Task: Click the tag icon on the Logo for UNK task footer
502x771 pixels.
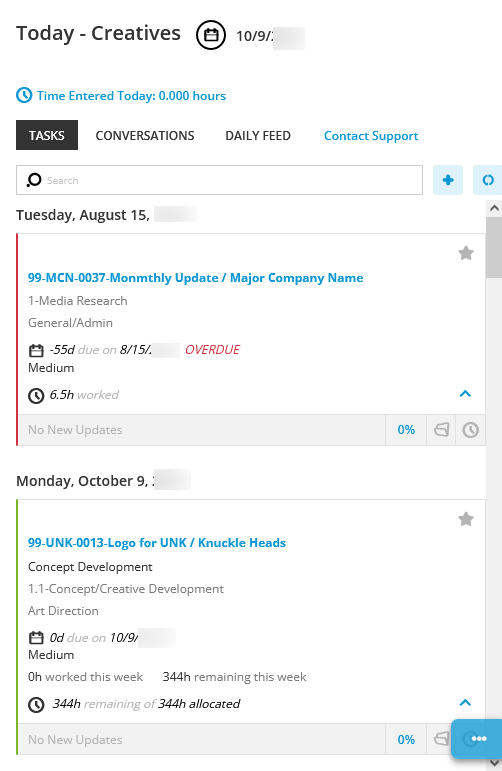Action: point(442,739)
